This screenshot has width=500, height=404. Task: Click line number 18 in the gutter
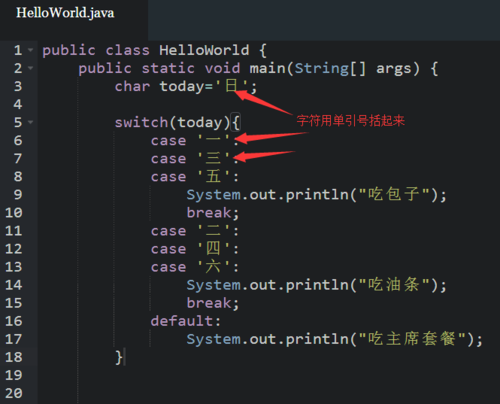(x=14, y=357)
